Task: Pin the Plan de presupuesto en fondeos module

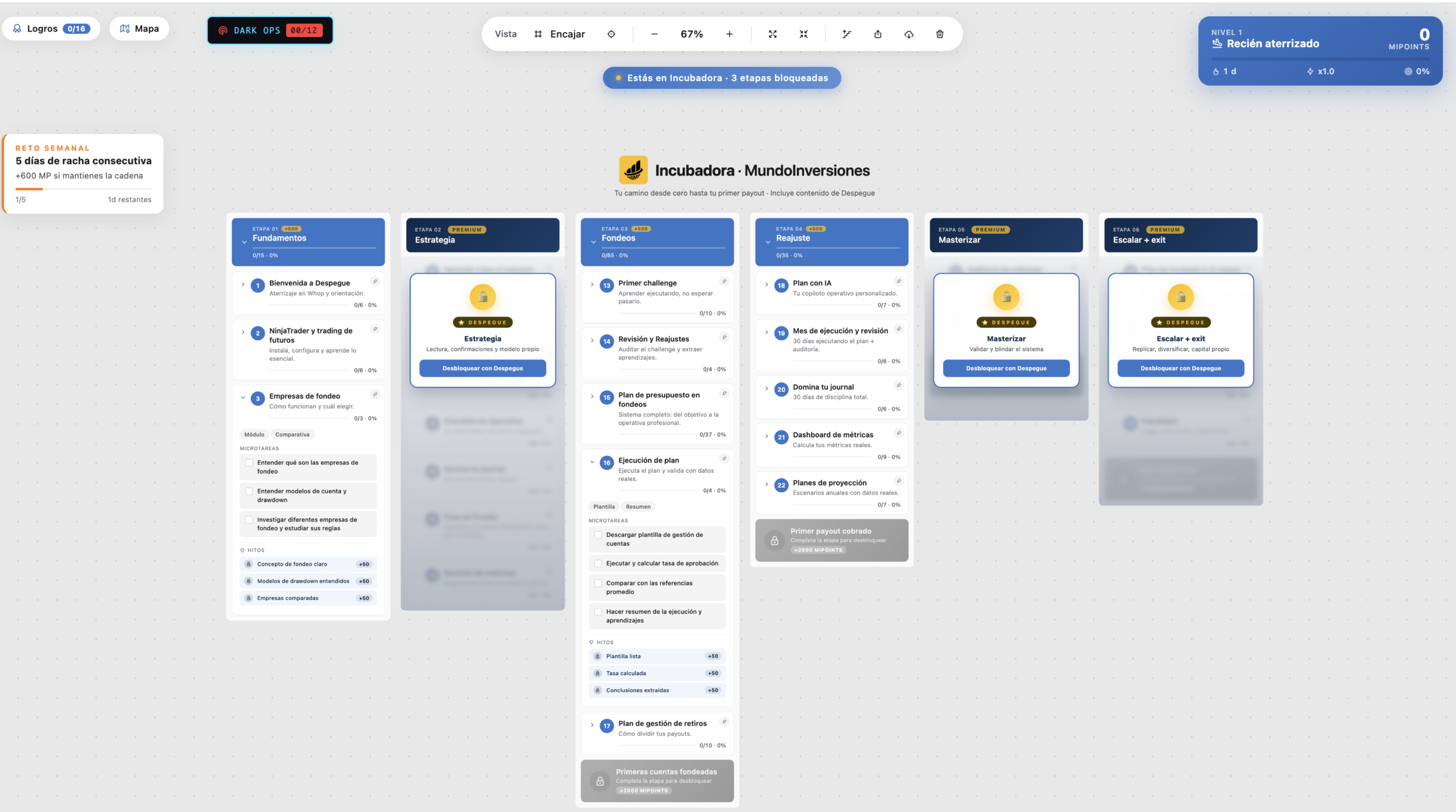Action: (x=724, y=393)
